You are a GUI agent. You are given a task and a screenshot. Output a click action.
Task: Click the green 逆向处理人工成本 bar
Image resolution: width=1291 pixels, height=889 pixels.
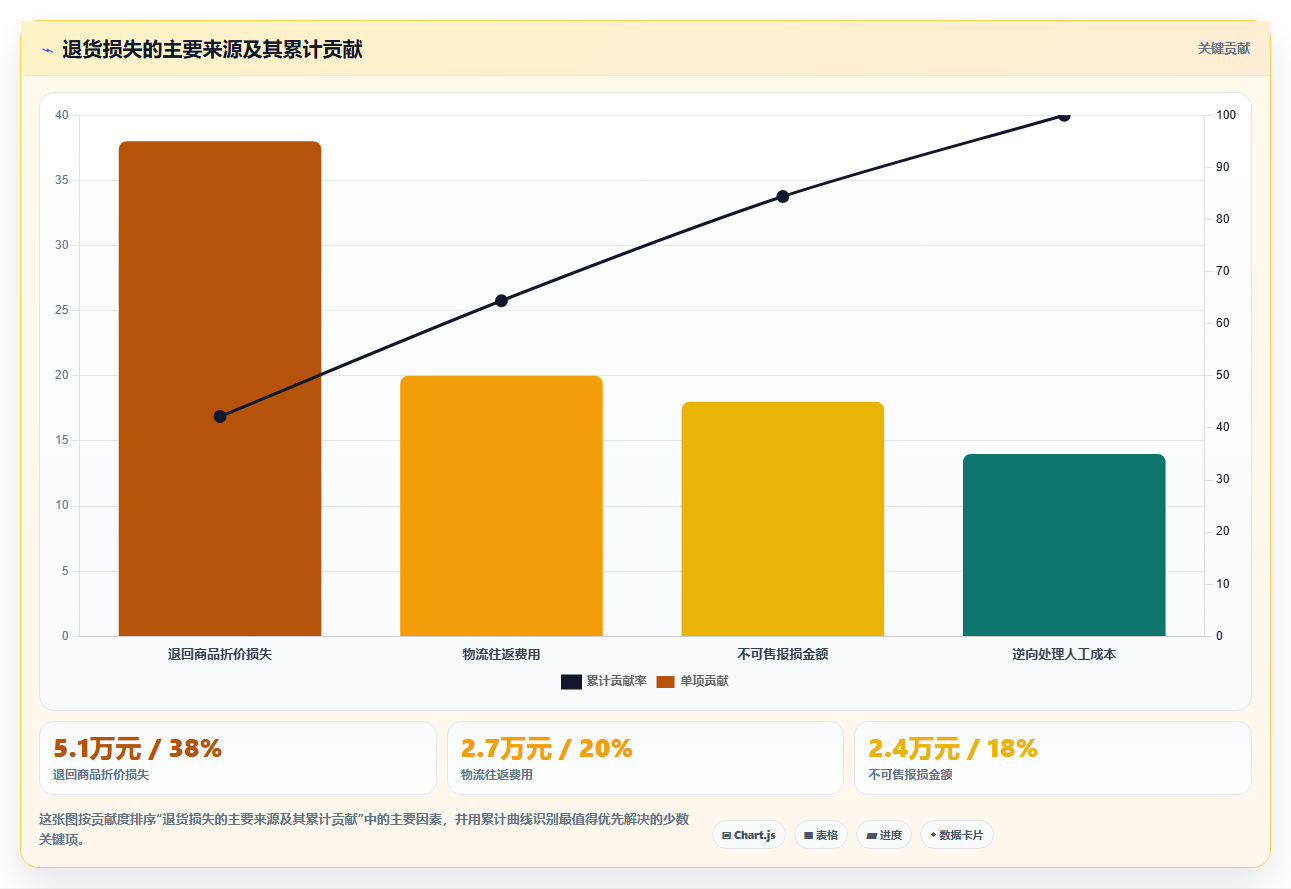pos(1064,545)
